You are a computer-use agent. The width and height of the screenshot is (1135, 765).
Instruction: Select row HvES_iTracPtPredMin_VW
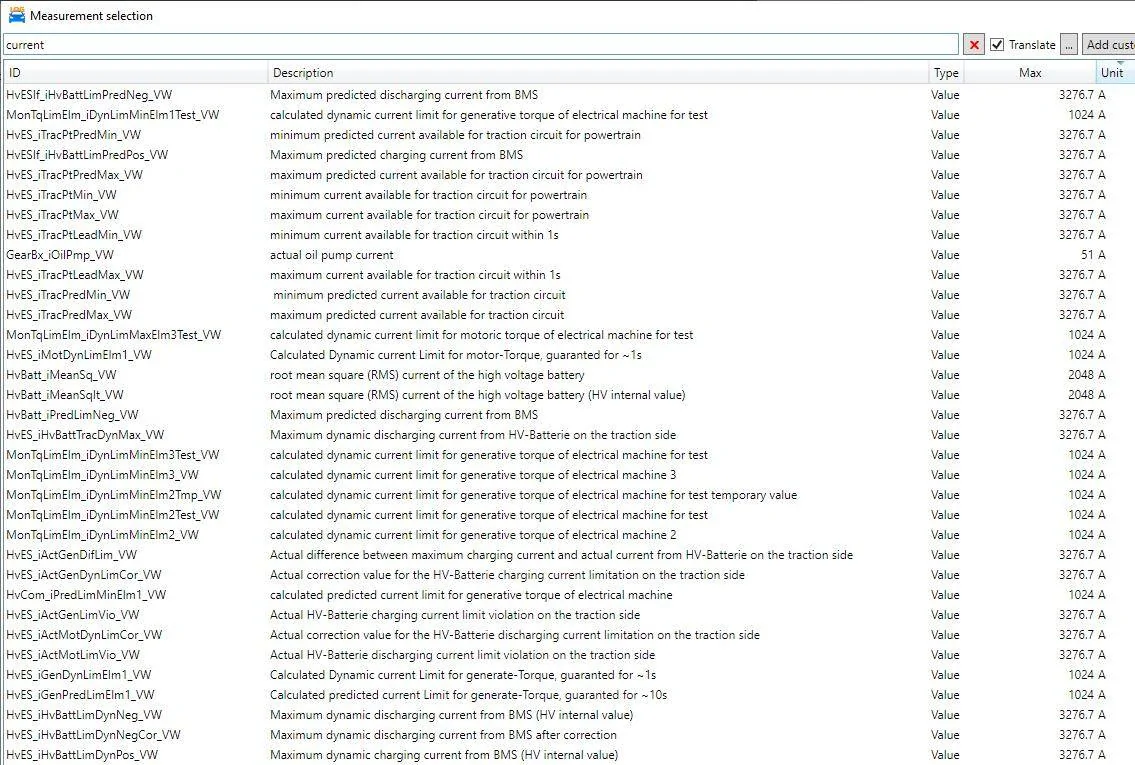[568, 135]
